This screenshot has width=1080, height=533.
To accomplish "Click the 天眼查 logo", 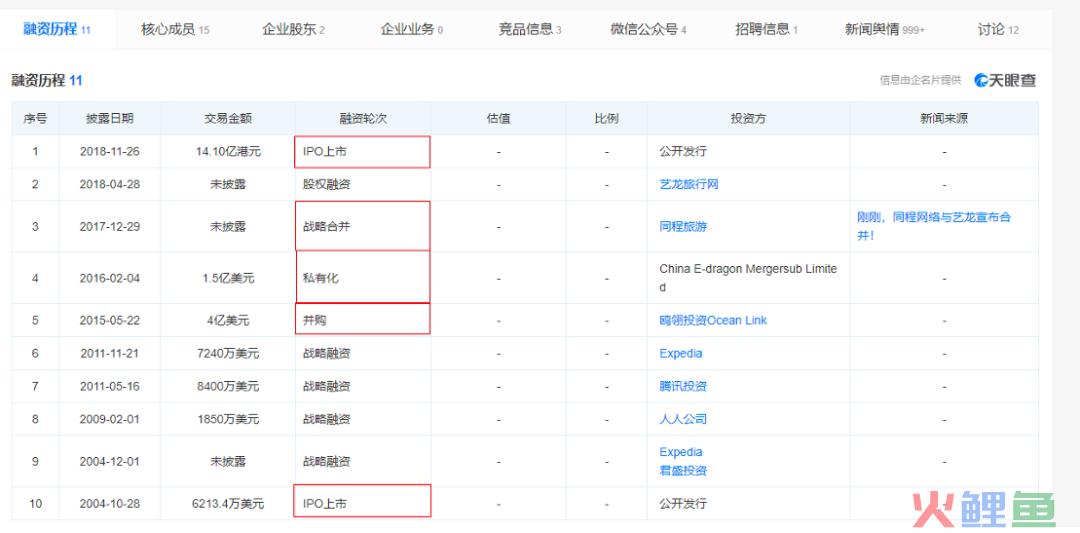I will (1005, 80).
